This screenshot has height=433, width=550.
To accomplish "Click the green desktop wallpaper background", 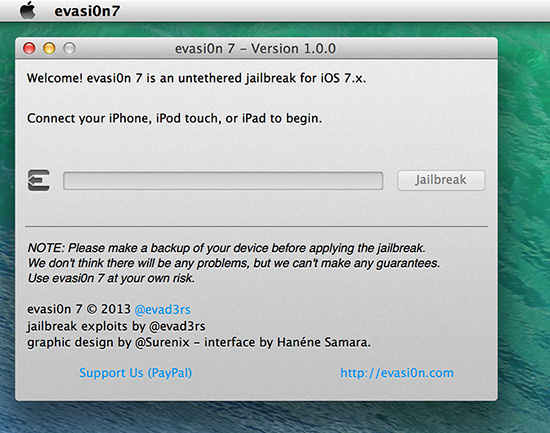I will [524, 211].
